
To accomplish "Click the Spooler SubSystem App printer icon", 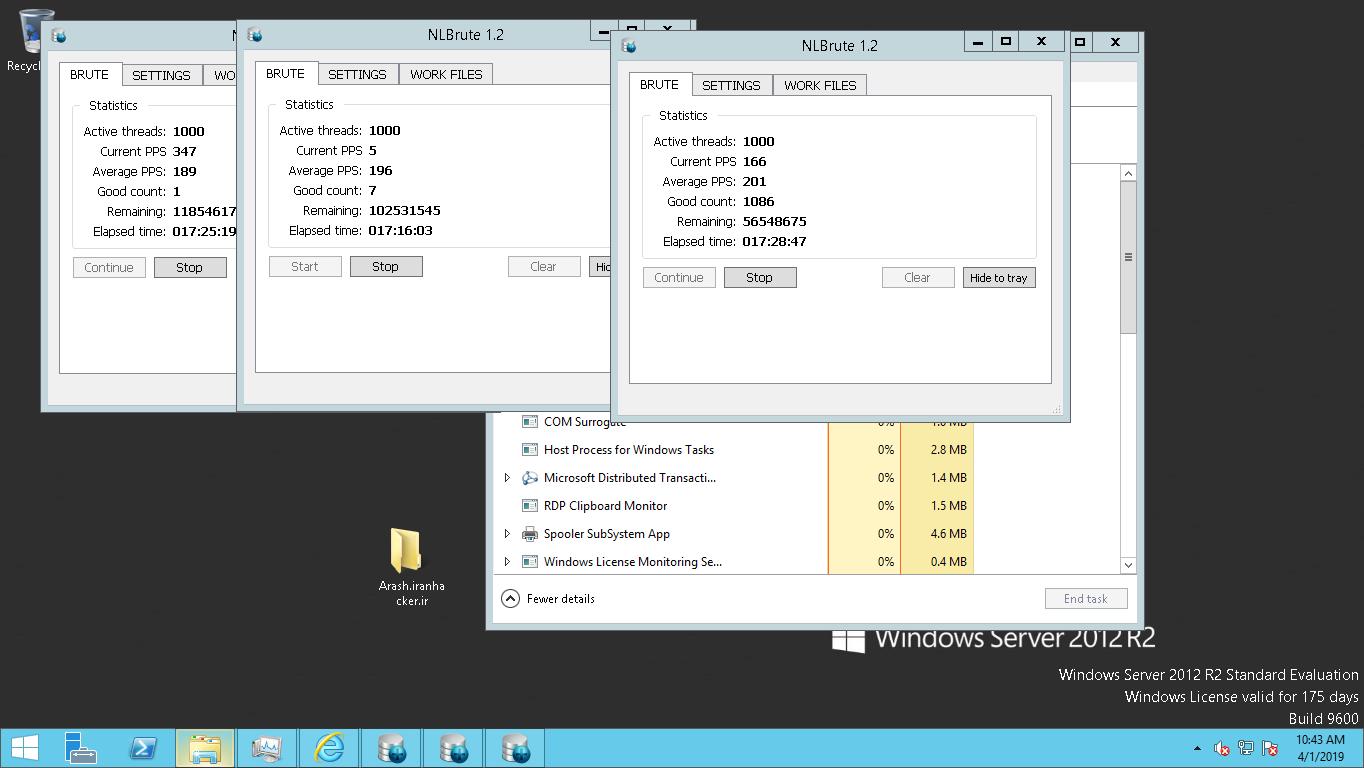I will 530,534.
